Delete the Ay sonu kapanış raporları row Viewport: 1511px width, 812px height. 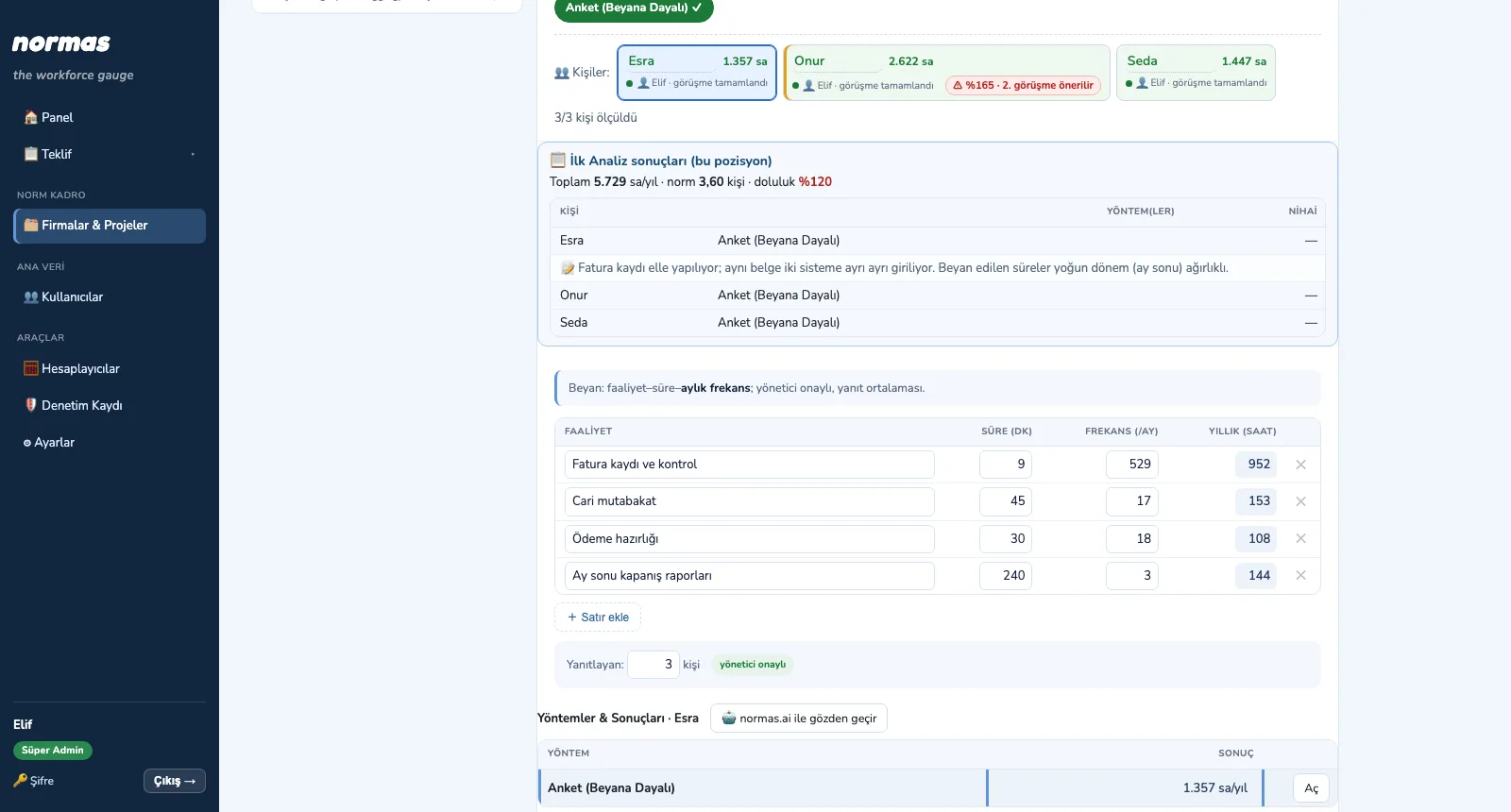point(1300,575)
